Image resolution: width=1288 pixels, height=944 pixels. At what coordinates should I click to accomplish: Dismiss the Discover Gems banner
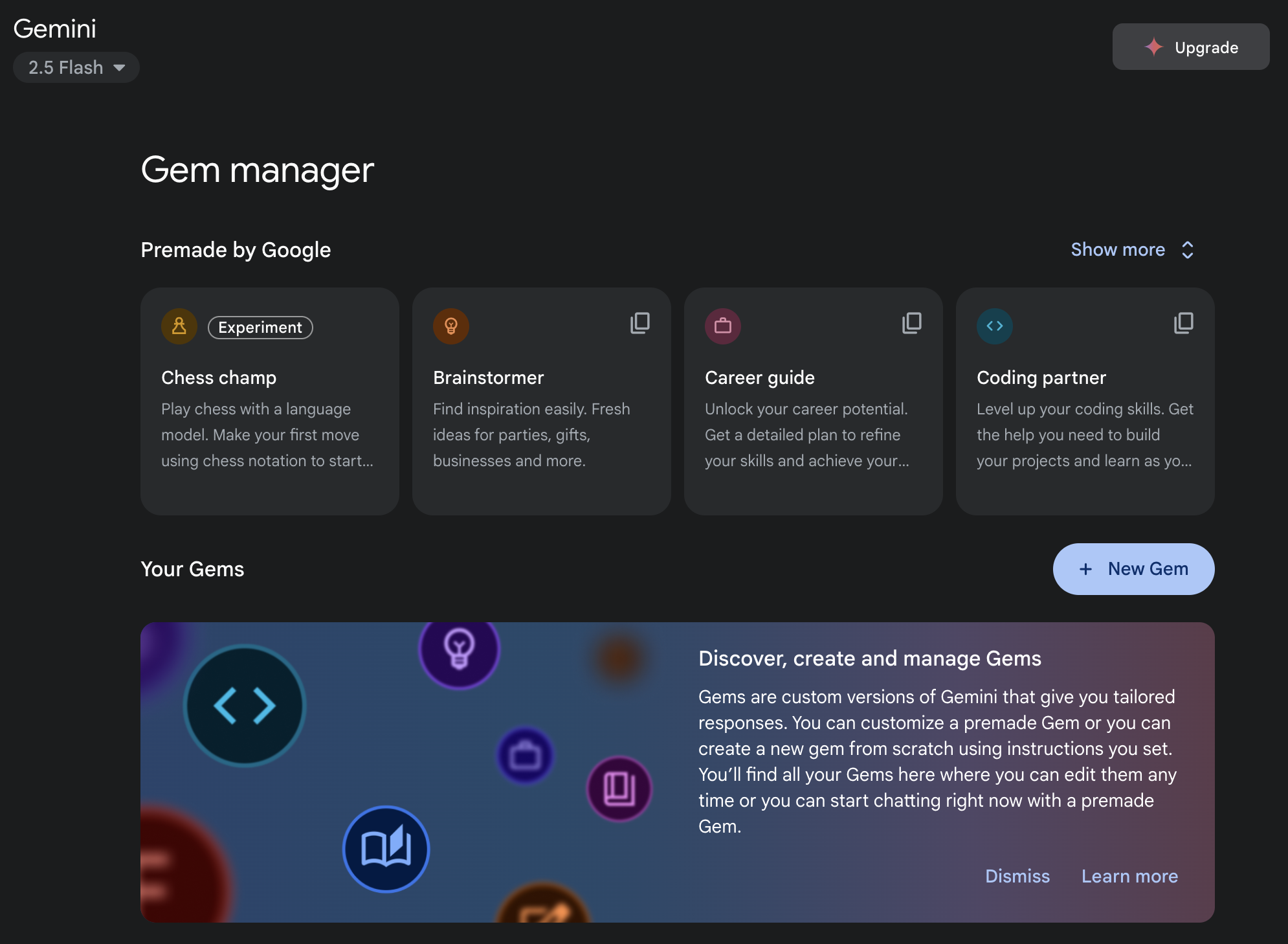tap(1017, 876)
